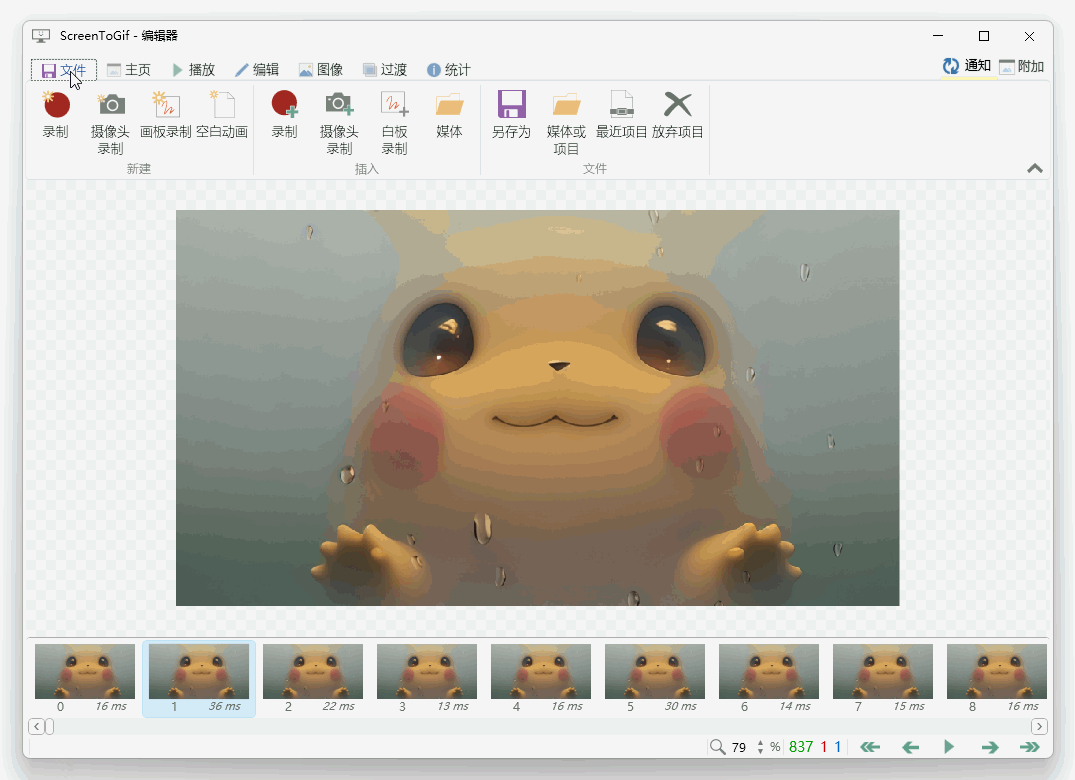The height and width of the screenshot is (780, 1075).
Task: Open the 编辑 ribbon tab
Action: 257,70
